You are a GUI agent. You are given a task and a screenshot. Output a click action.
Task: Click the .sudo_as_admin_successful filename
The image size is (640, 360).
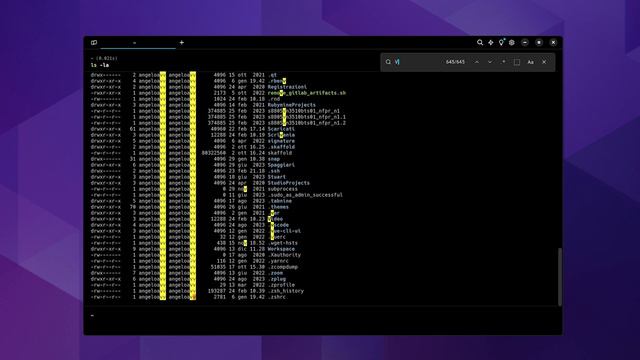305,195
